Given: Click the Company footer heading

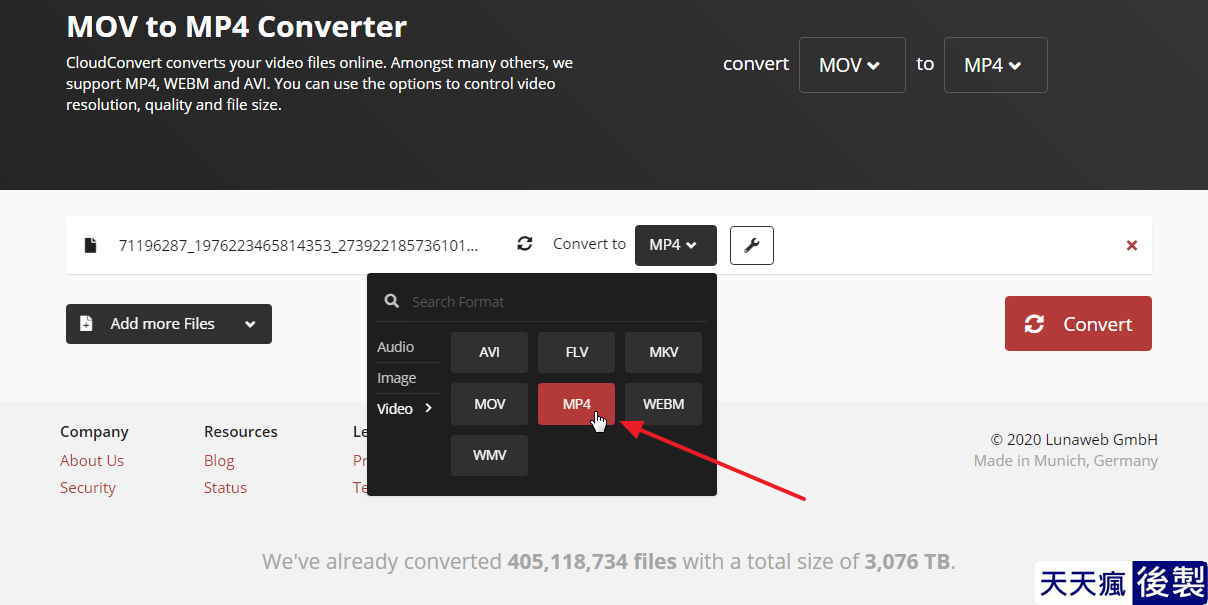Looking at the screenshot, I should (94, 432).
